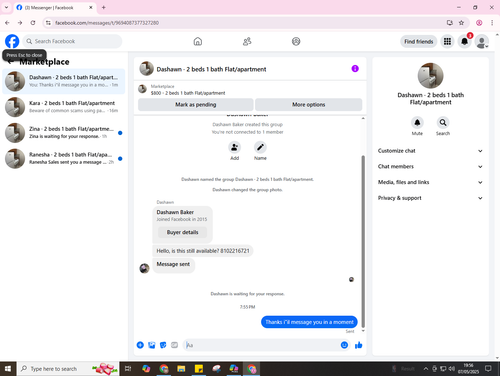This screenshot has width=500, height=376.
Task: Expand the Privacy & support section
Action: pos(430,198)
